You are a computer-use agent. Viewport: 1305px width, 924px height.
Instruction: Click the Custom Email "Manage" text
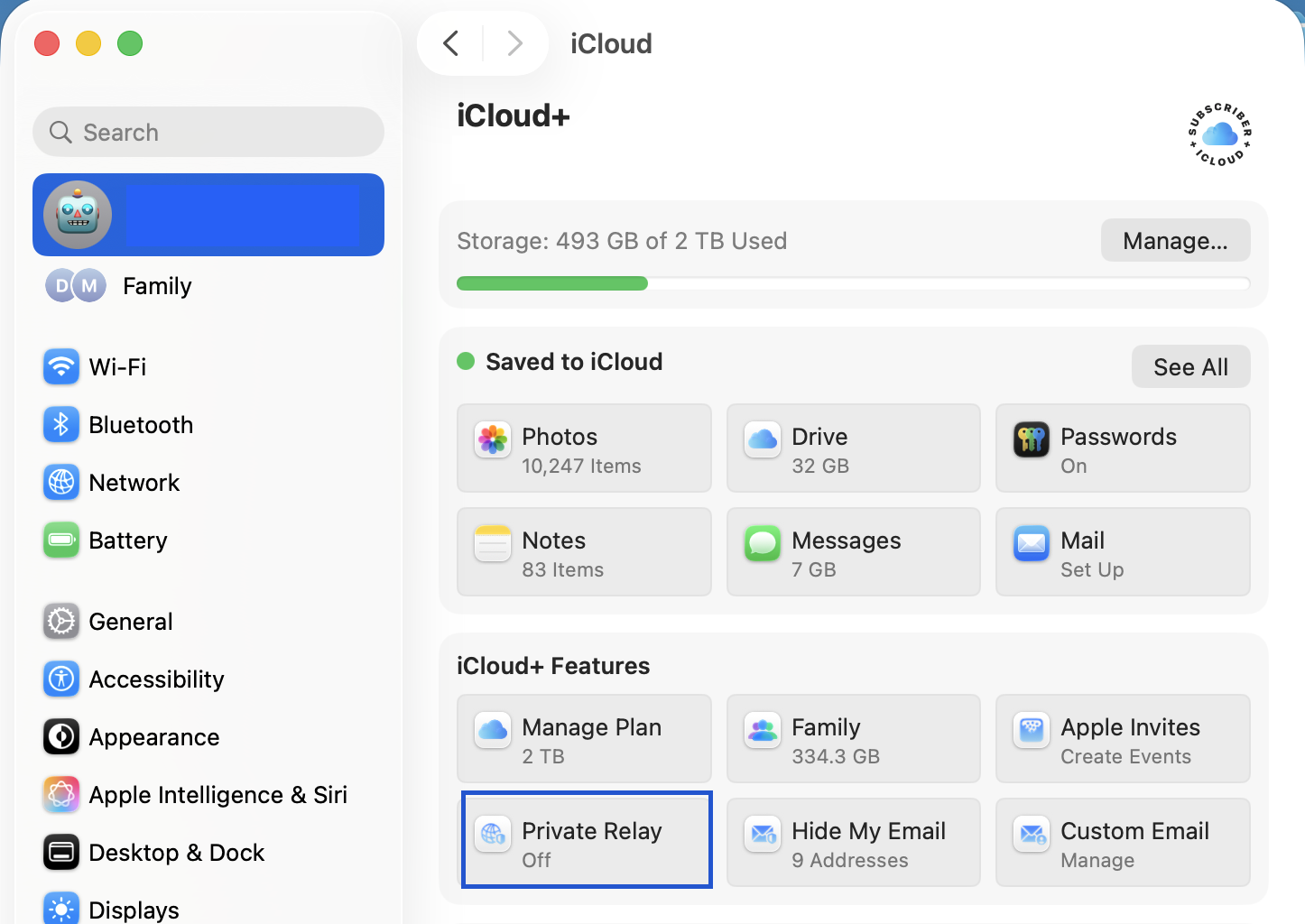[x=1097, y=861]
